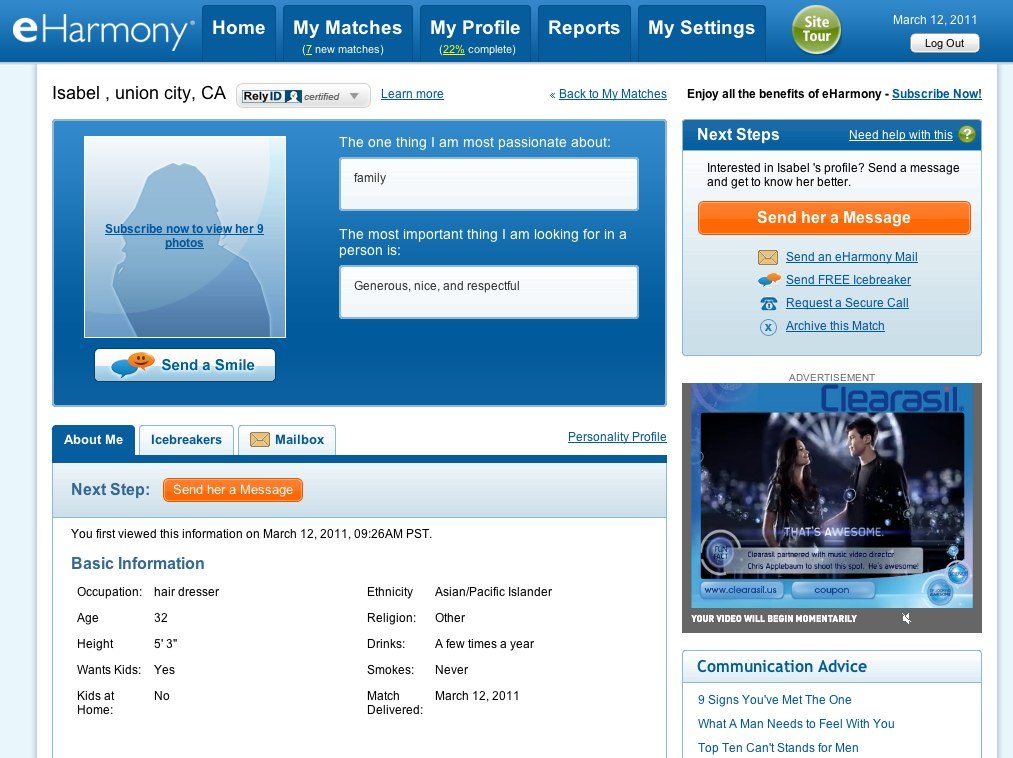Expand the RelyID certified dropdown
This screenshot has width=1013, height=758.
(x=355, y=95)
